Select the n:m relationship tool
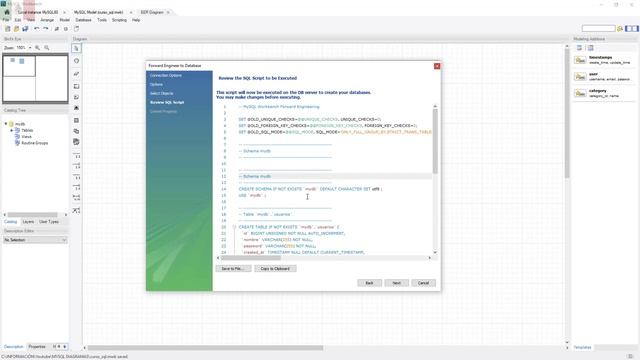640x360 pixels. 76,198
